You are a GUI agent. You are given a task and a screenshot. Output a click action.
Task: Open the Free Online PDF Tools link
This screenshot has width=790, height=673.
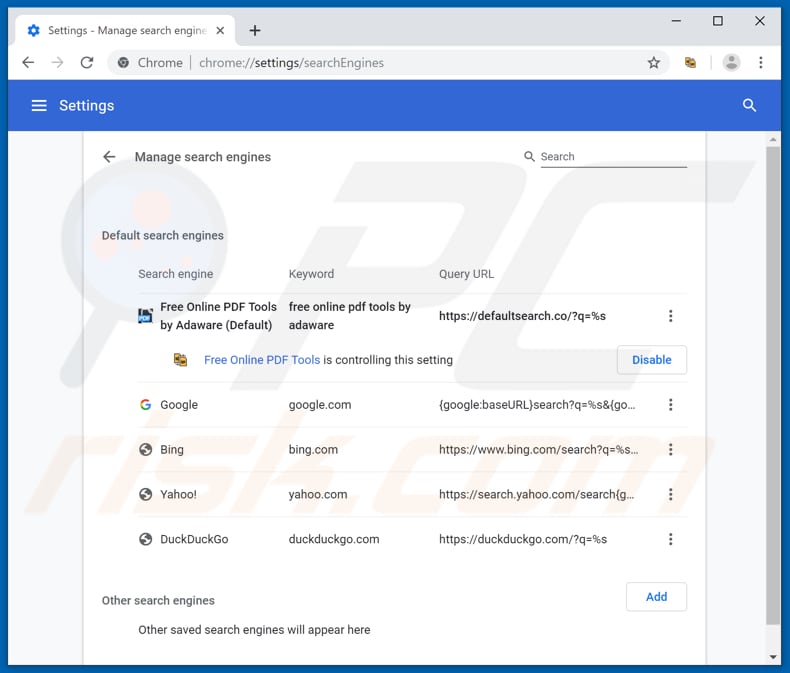pyautogui.click(x=262, y=360)
